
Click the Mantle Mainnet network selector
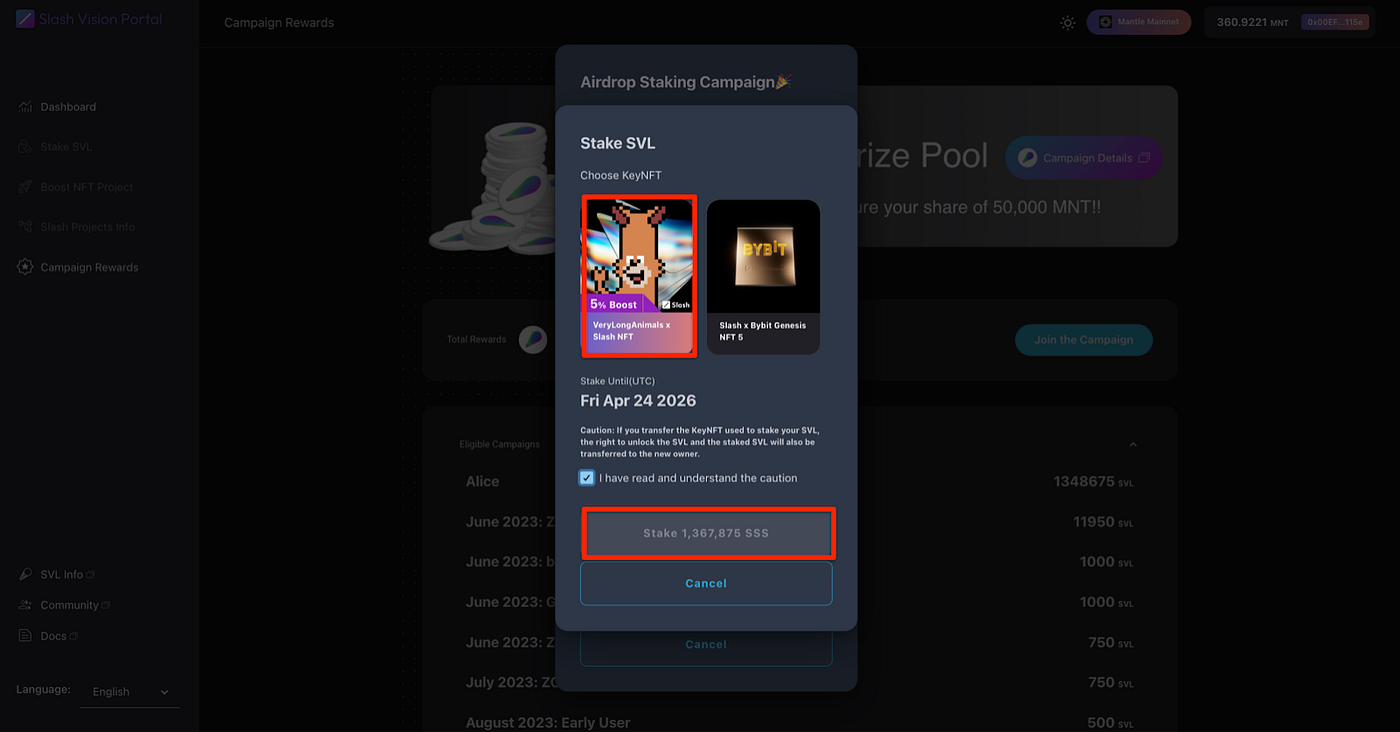coord(1138,22)
